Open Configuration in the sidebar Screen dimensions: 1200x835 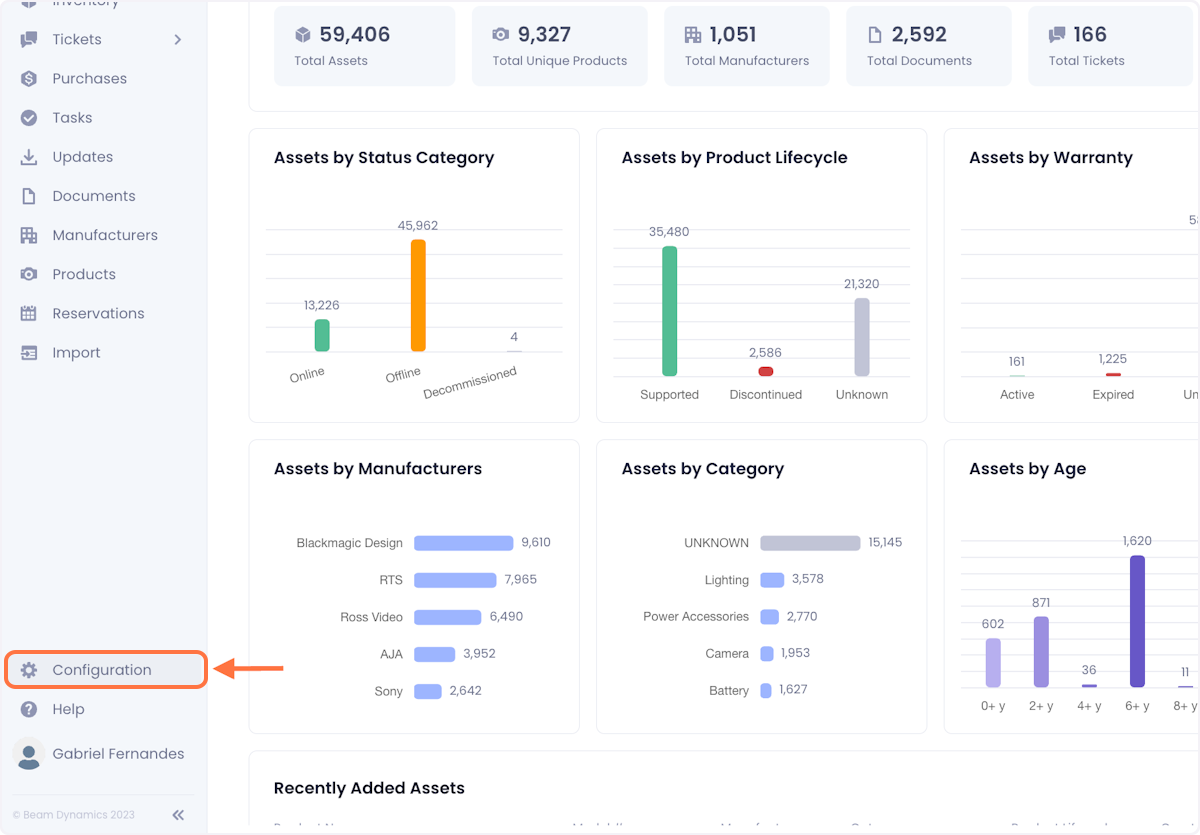pos(106,670)
